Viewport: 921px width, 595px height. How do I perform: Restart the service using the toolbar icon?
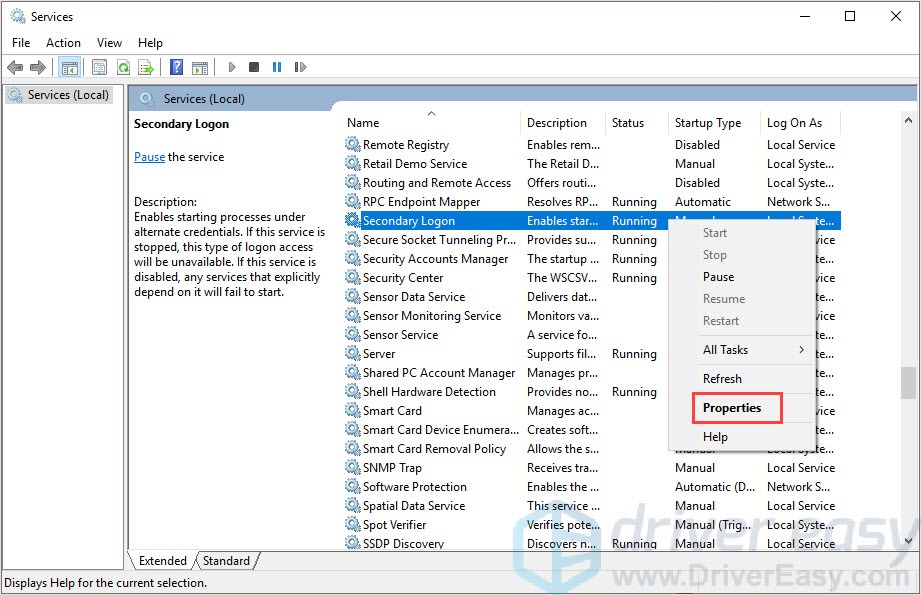(x=300, y=67)
